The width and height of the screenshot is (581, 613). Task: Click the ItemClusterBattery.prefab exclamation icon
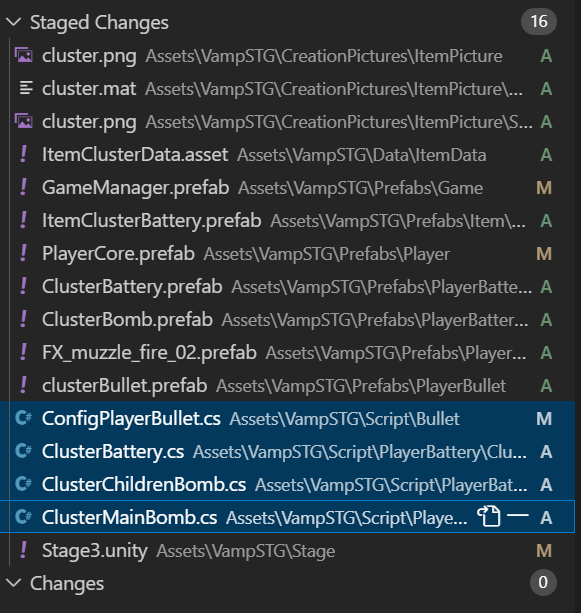pos(23,220)
